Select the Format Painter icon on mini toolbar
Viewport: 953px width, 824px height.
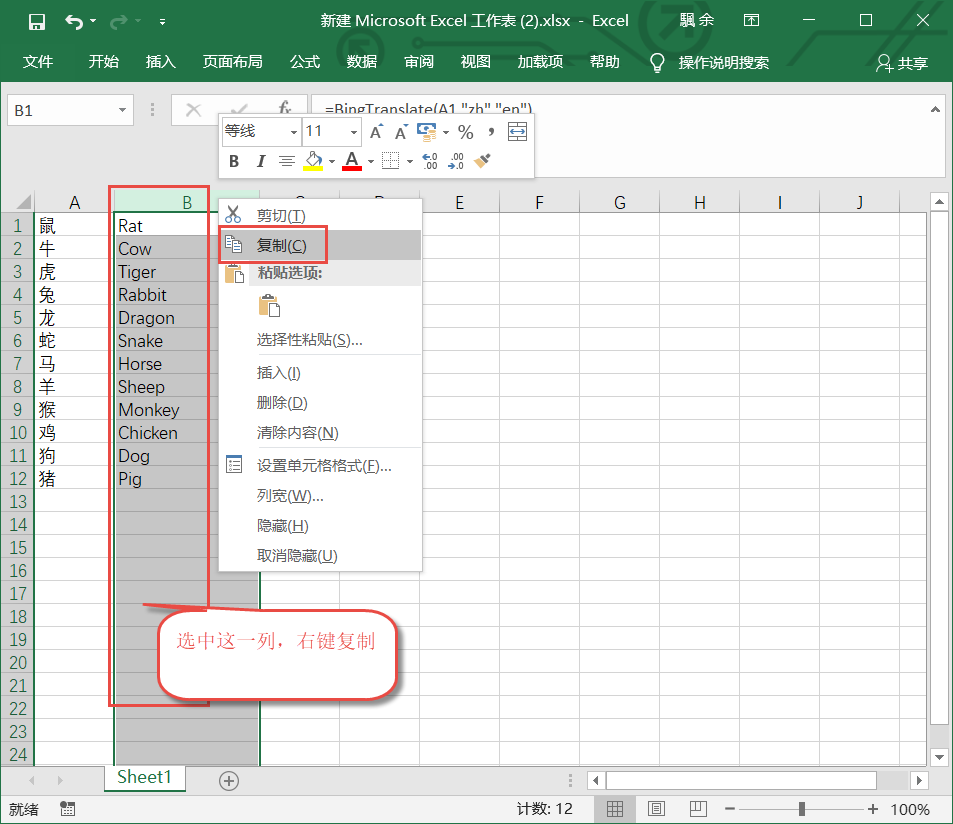tap(482, 160)
